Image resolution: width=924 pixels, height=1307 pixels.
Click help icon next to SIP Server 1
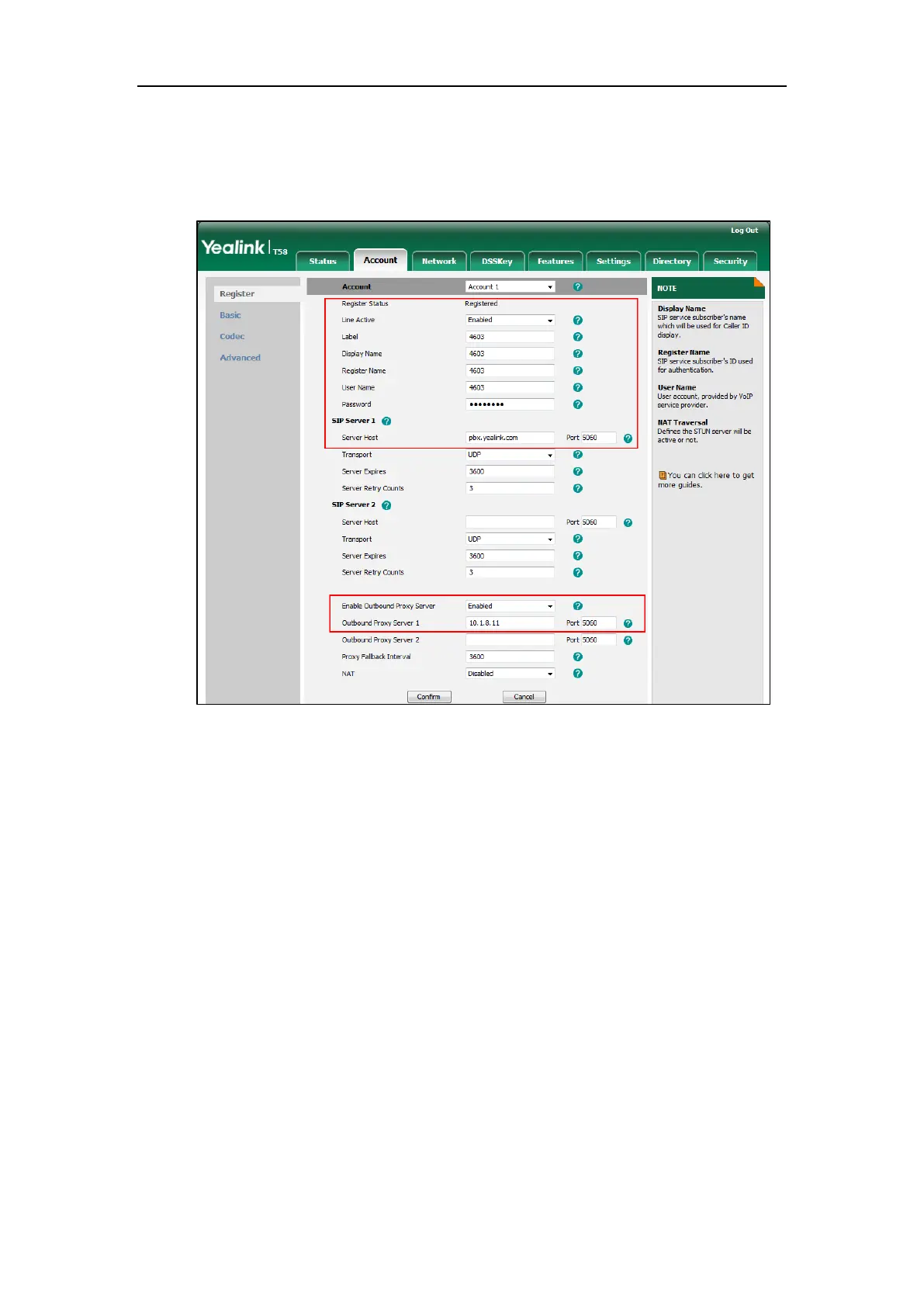(x=386, y=421)
